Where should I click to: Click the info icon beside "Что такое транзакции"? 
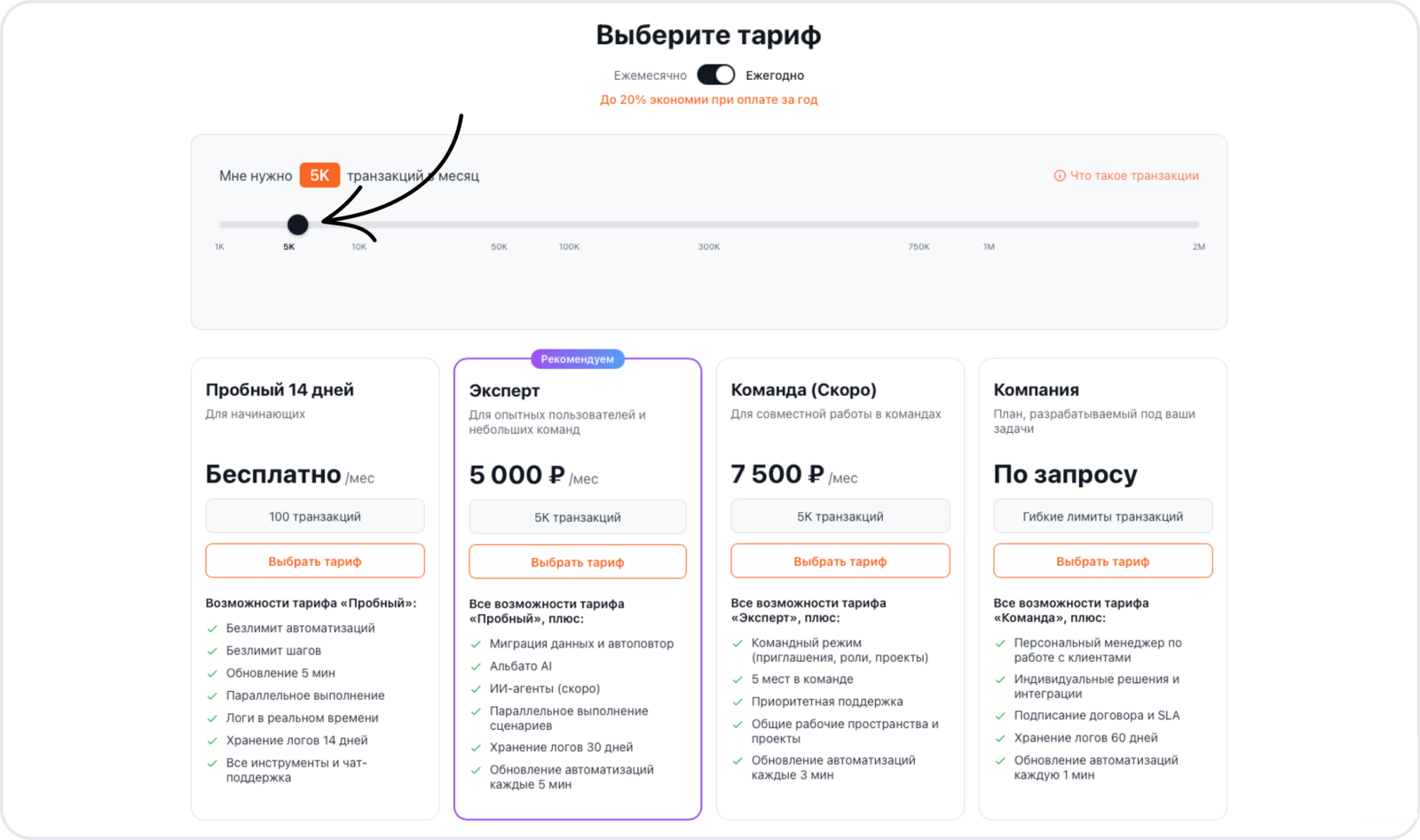click(1059, 176)
